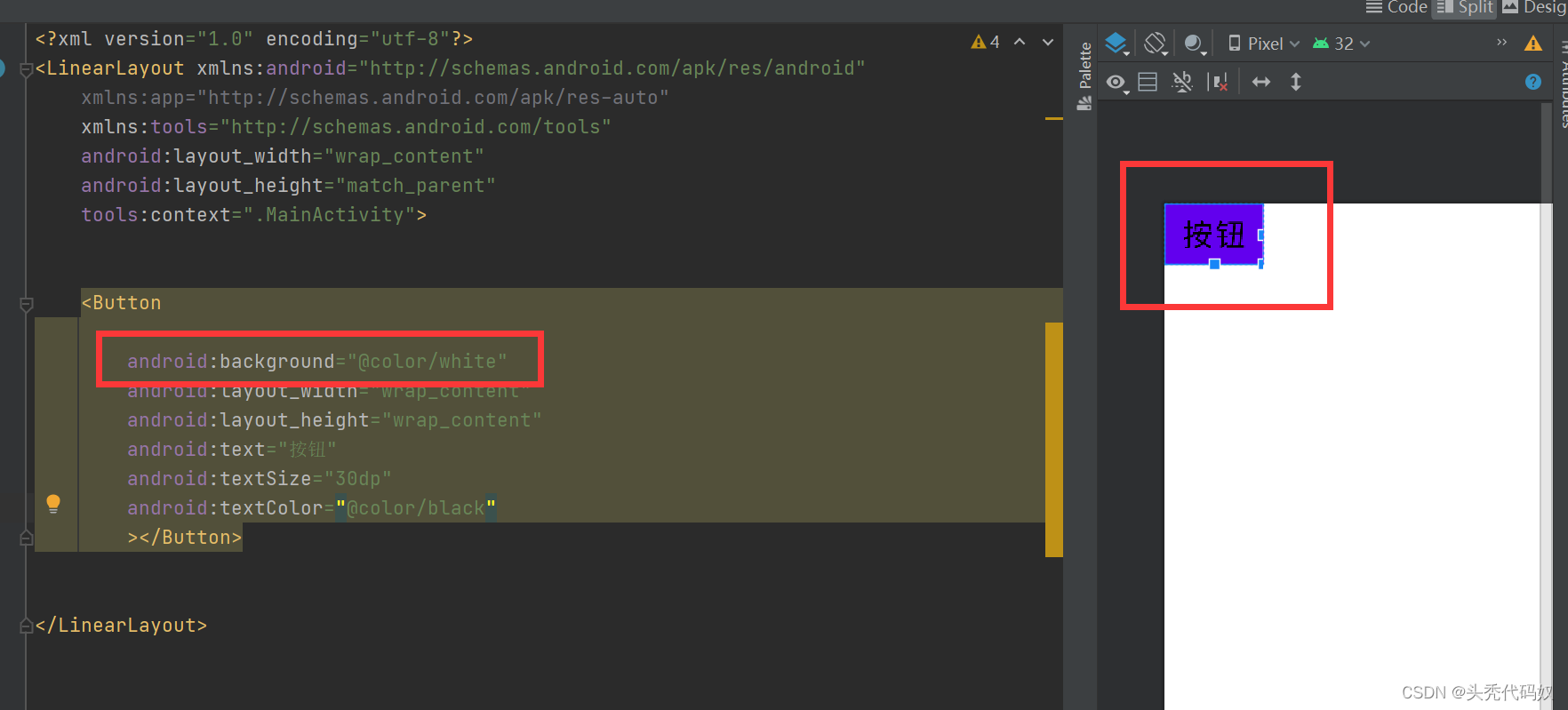Switch to Code view mode
1568x710 pixels.
(x=1397, y=7)
